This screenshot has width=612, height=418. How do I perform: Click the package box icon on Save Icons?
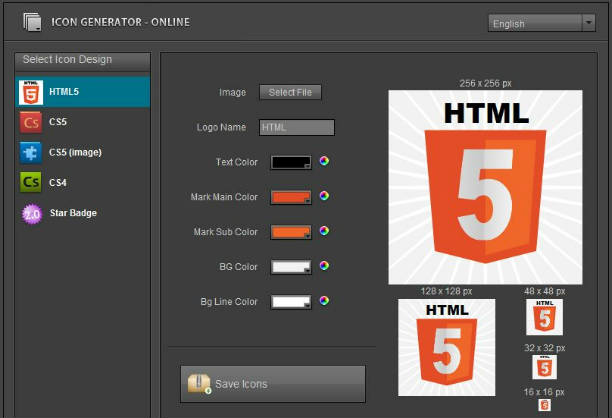tap(199, 384)
